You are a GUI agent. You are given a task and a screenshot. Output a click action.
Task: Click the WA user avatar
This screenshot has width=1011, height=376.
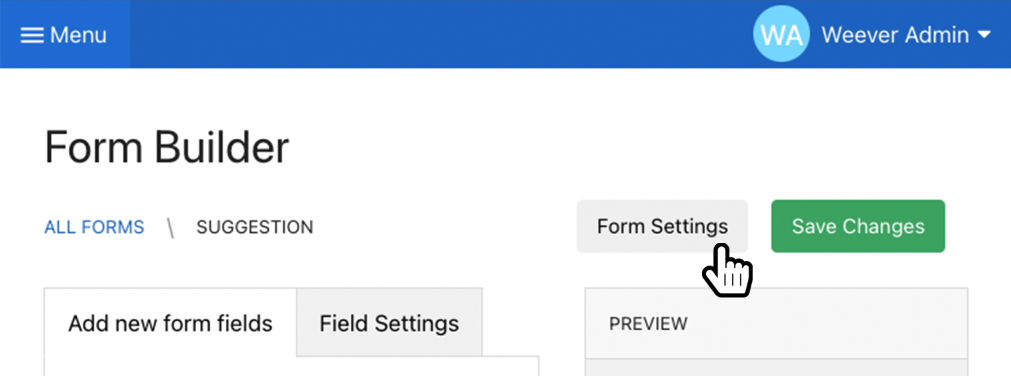point(781,34)
